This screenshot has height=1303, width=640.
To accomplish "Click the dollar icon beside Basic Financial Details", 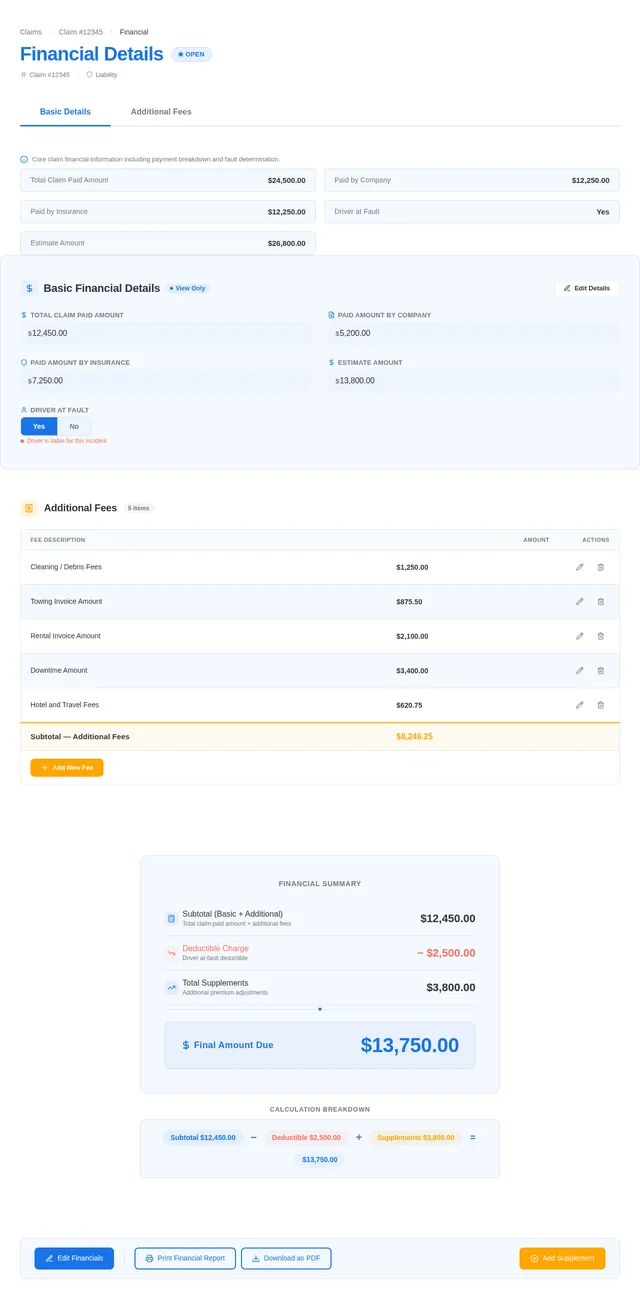I will click(29, 288).
